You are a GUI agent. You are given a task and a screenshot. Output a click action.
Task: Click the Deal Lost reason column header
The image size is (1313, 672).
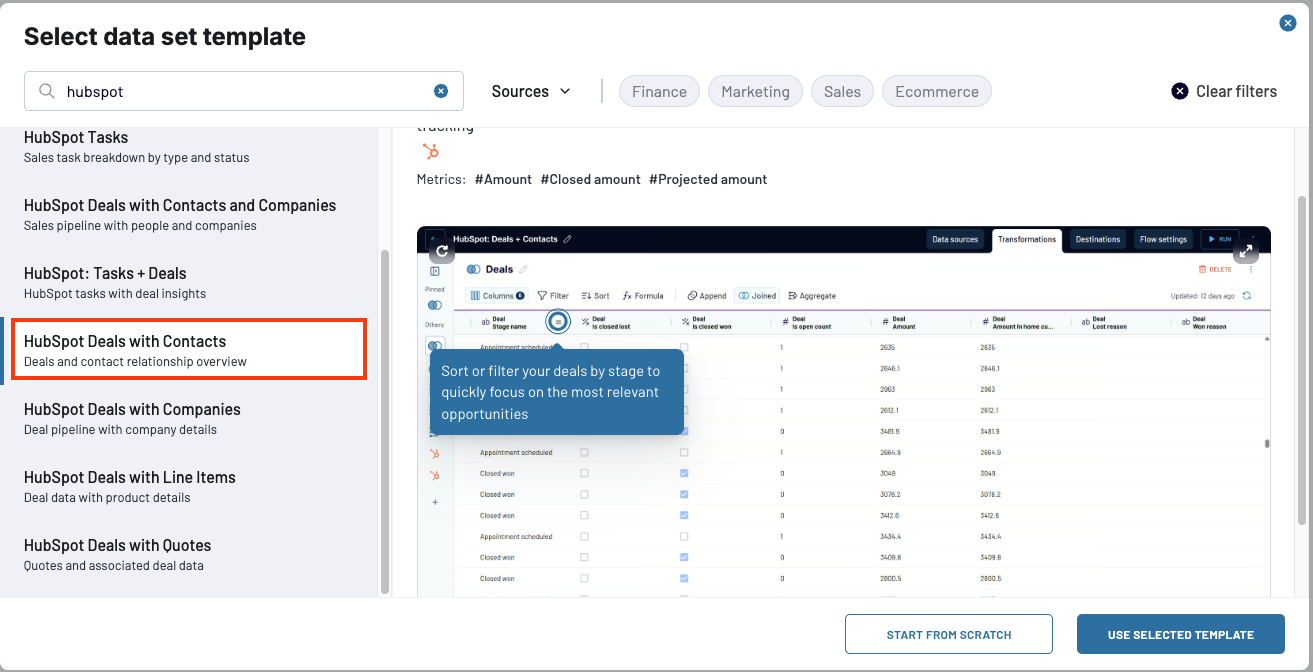(1119, 322)
